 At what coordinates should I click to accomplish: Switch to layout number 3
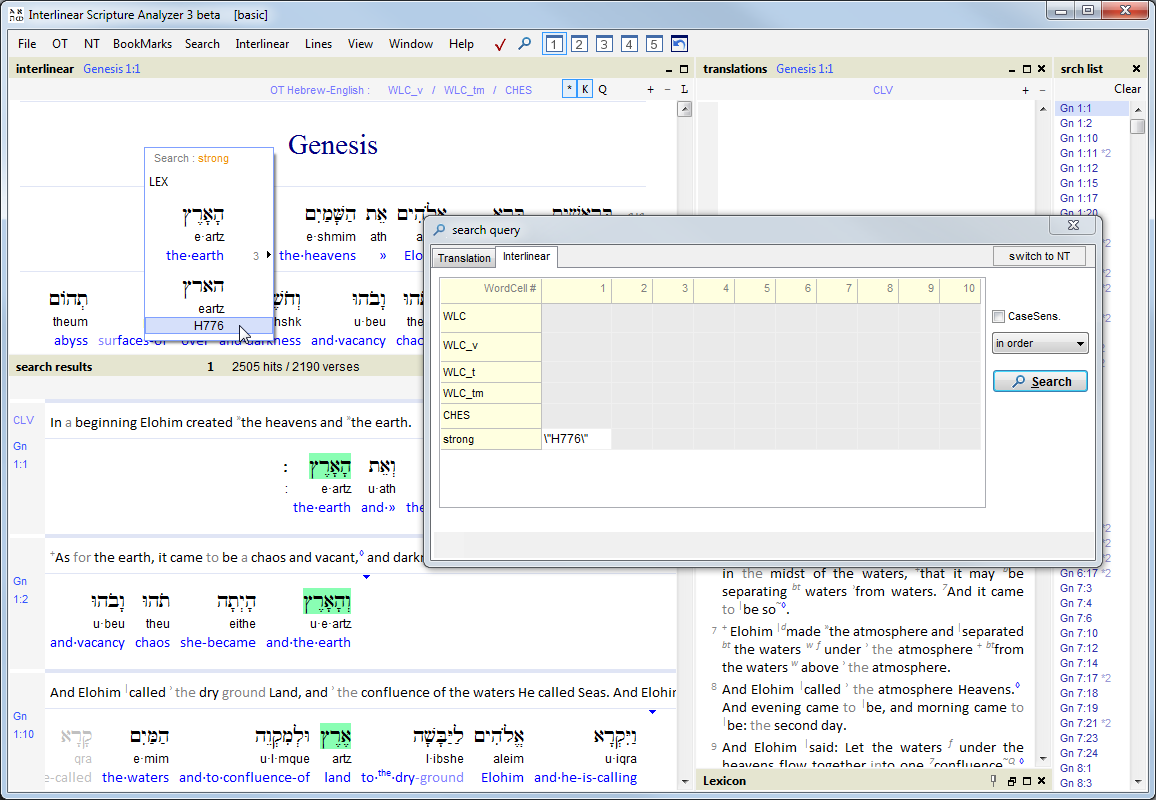pyautogui.click(x=604, y=44)
